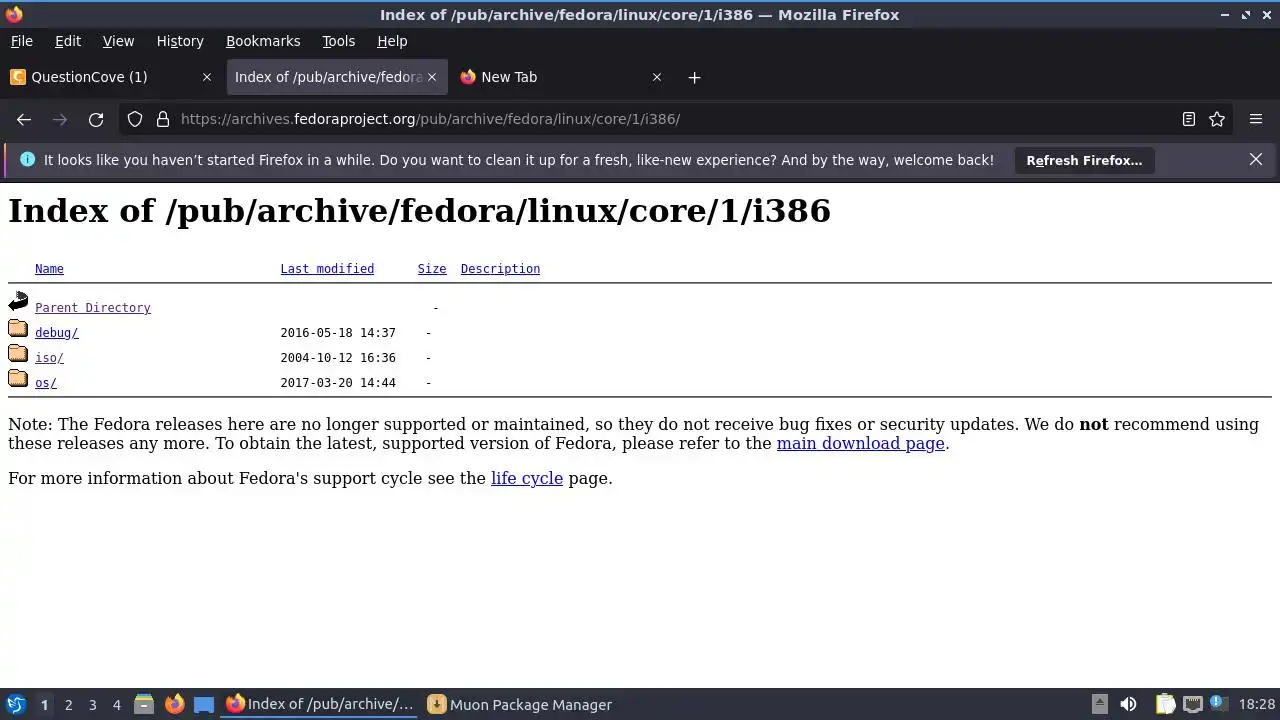Open a new tab with plus button
The image size is (1280, 720).
[694, 77]
